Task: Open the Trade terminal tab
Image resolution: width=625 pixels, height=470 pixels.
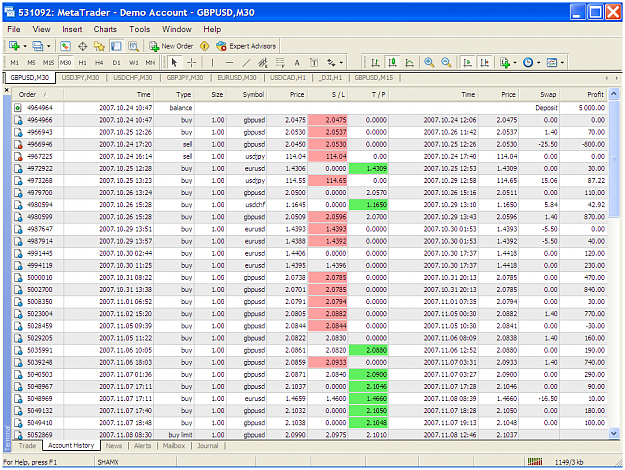Action: click(27, 446)
